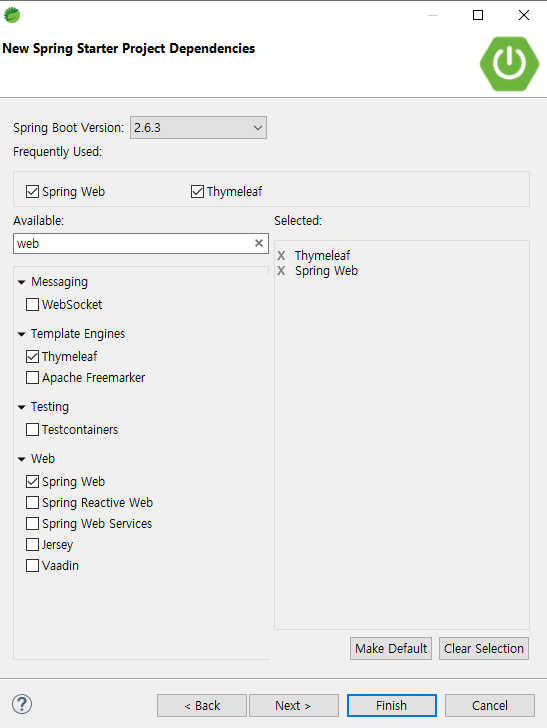
Task: Collapse the Messaging category
Action: point(21,282)
